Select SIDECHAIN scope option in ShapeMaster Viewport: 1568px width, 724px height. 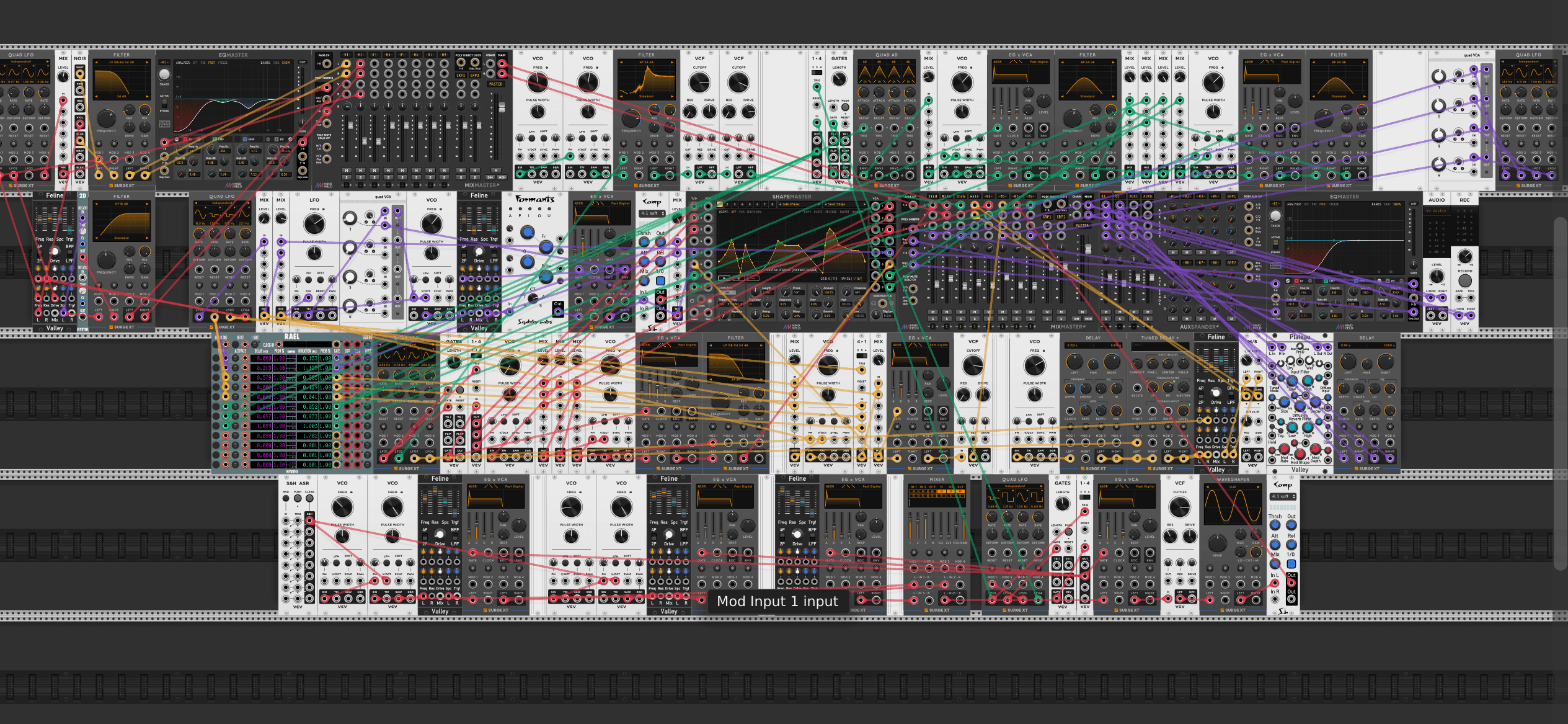coord(754,212)
